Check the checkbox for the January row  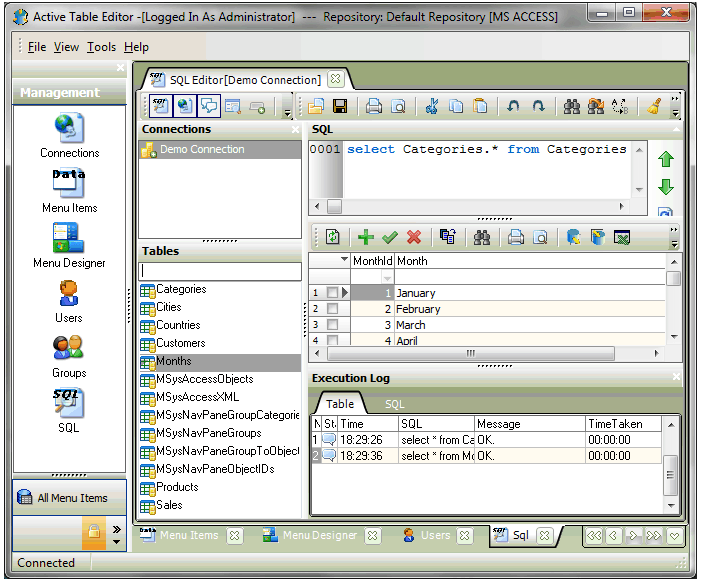[333, 293]
